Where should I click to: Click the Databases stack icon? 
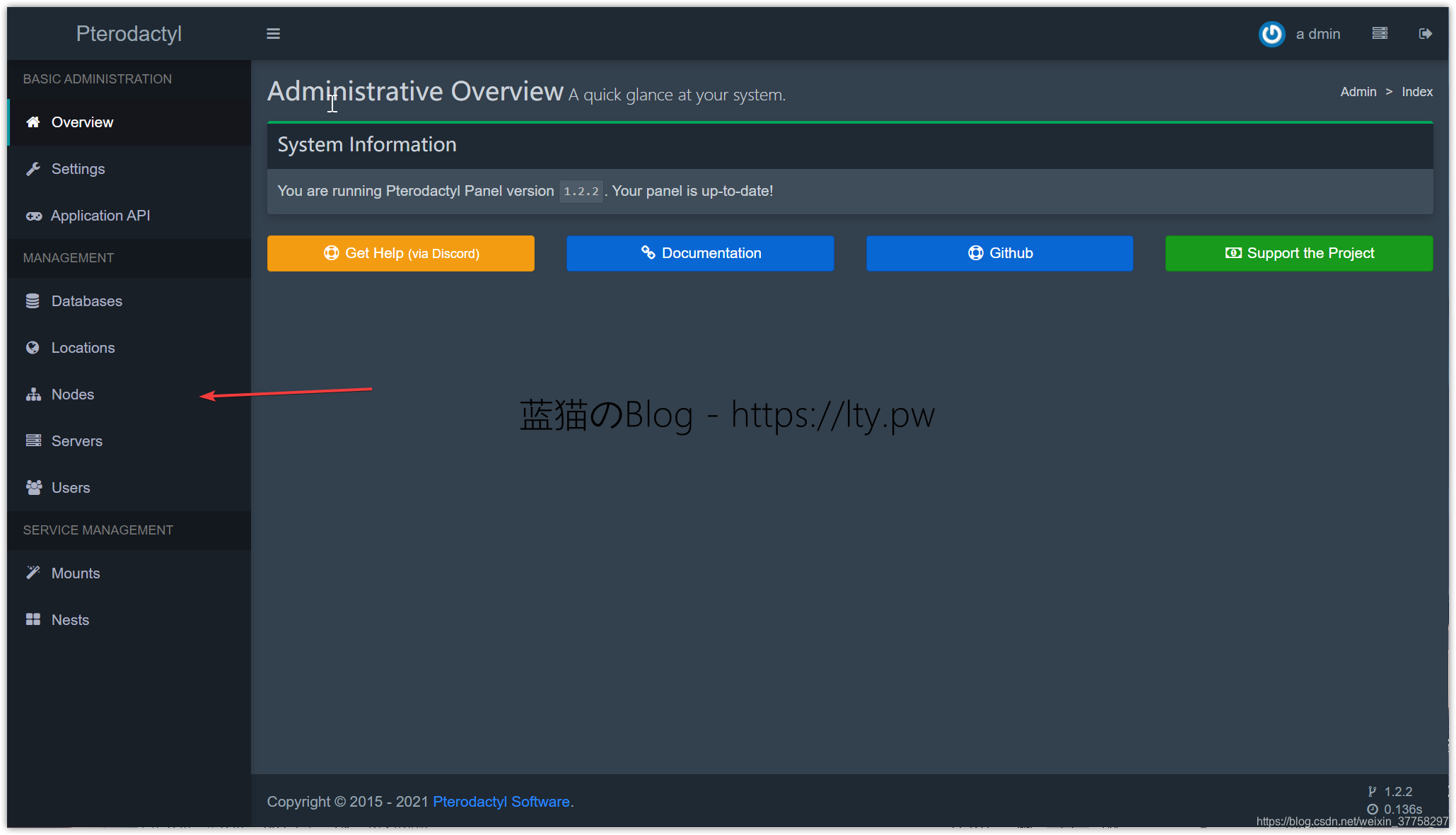(x=33, y=301)
